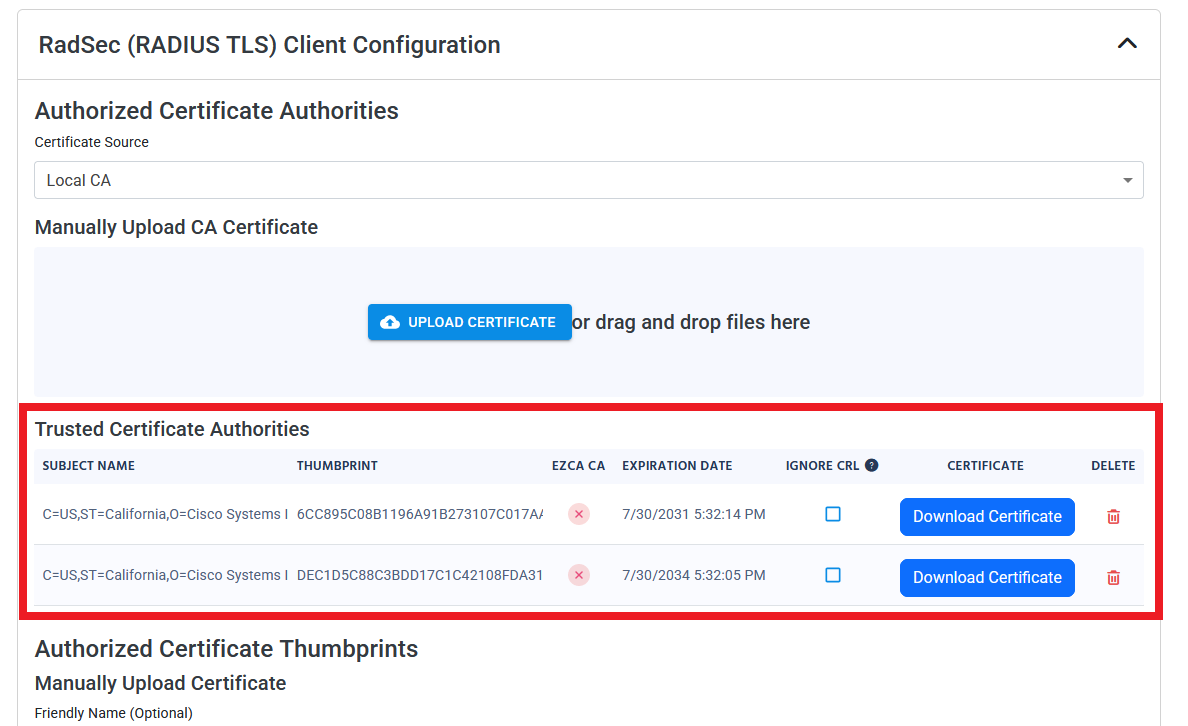Delete the certificate with thumbprint 6CC895C08B

[x=1113, y=517]
